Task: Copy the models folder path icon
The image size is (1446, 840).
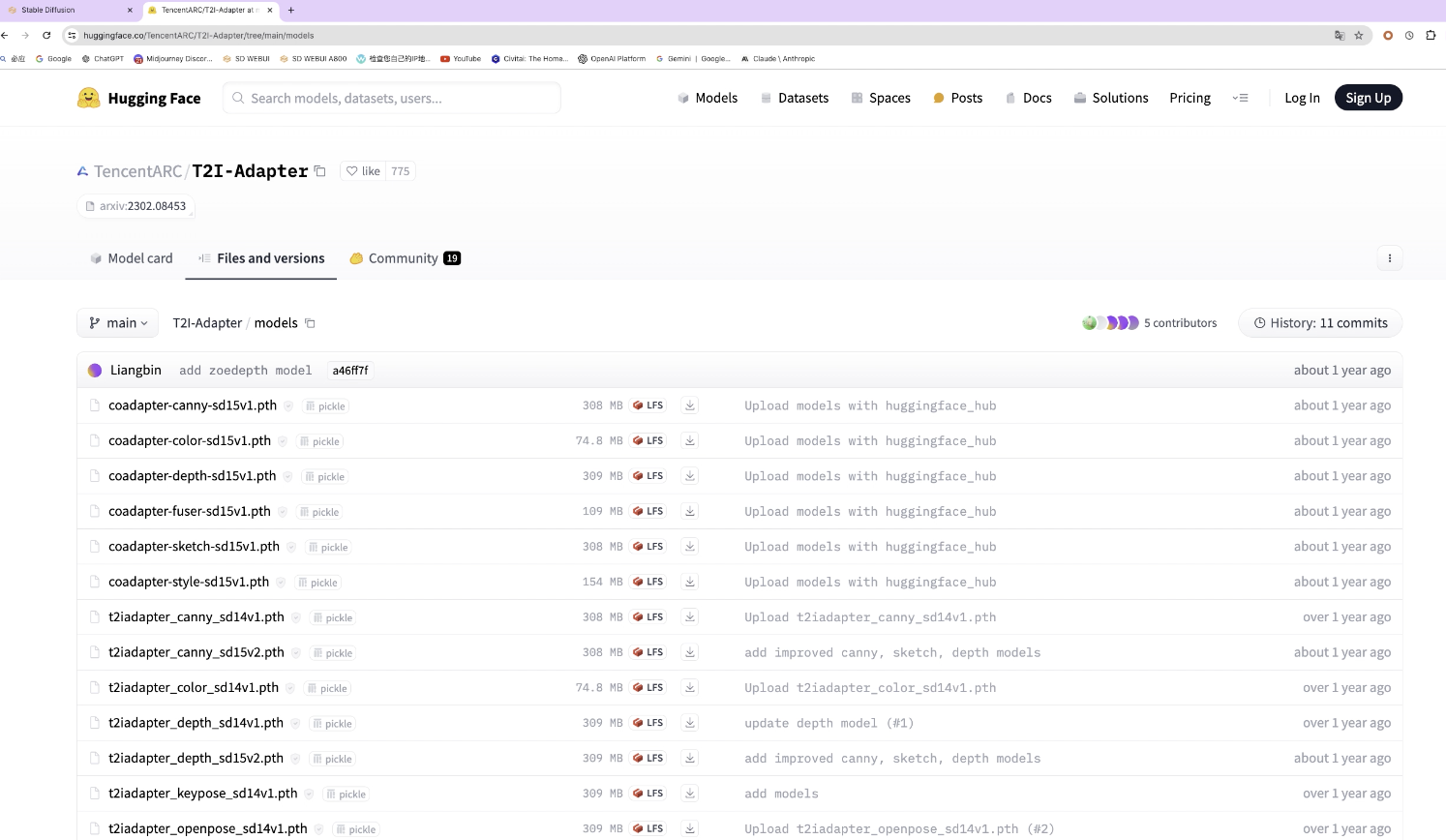Action: [311, 323]
